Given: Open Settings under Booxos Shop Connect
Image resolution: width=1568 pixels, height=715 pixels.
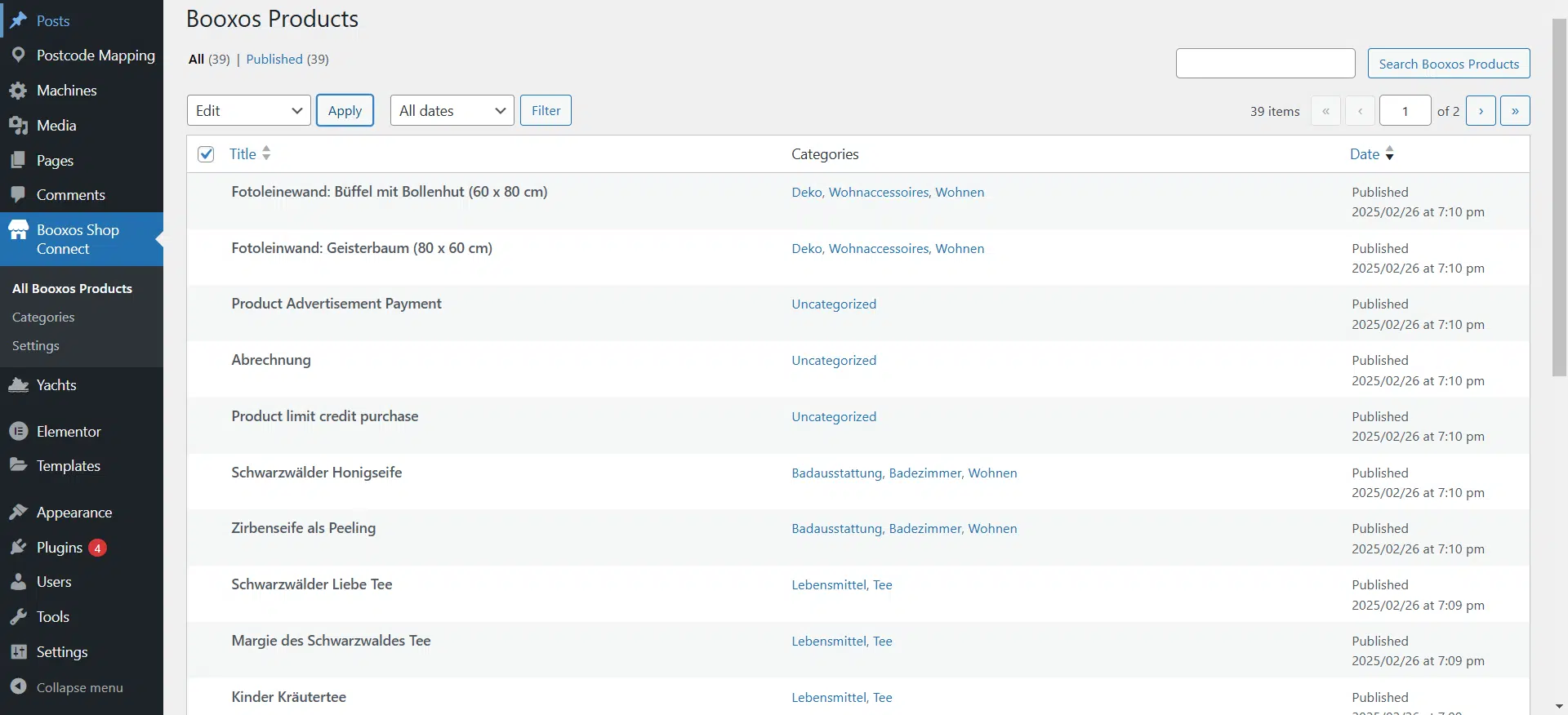Looking at the screenshot, I should pos(36,346).
